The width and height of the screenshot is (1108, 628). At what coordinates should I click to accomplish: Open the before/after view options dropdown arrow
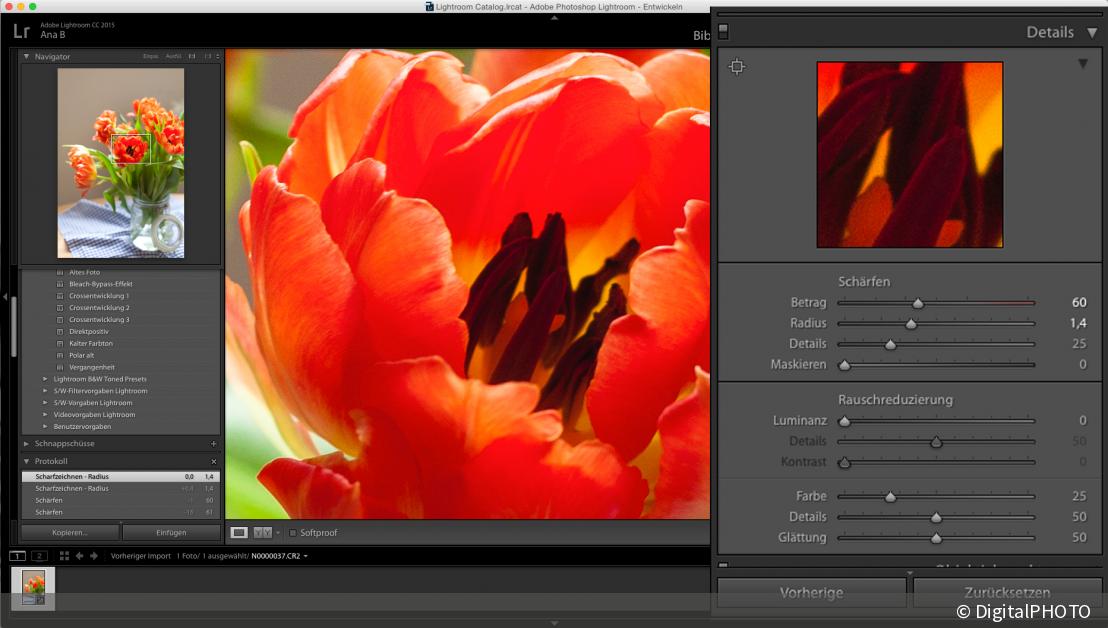[x=278, y=533]
